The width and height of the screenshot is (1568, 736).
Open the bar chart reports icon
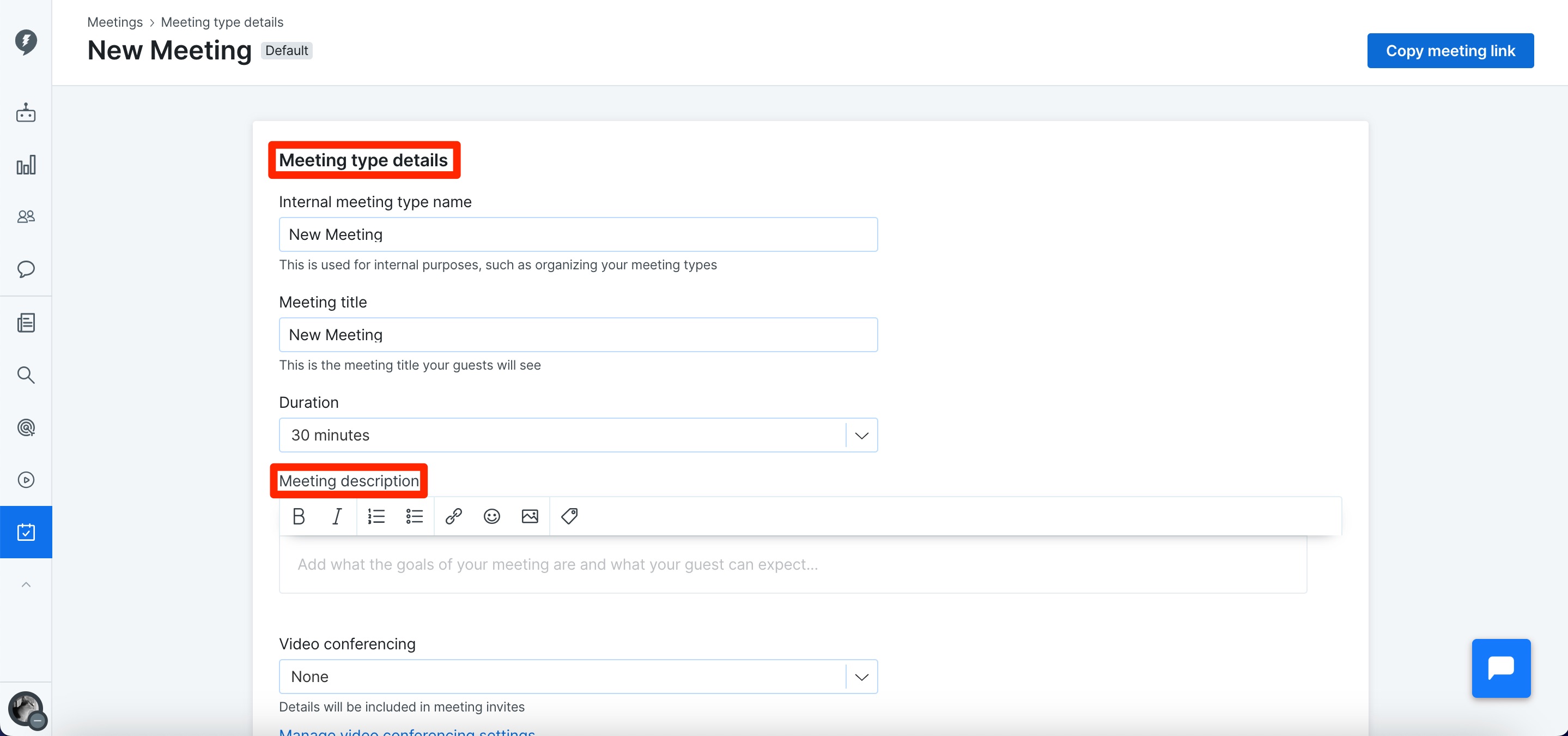point(26,165)
